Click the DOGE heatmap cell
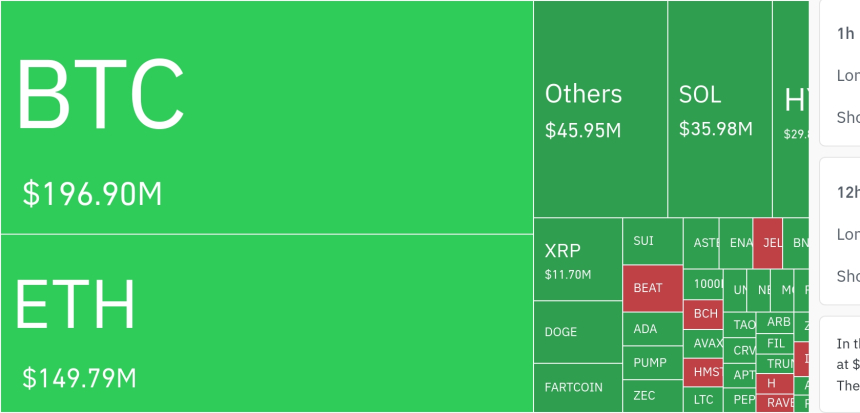Screen dimensions: 860x413 pos(577,332)
